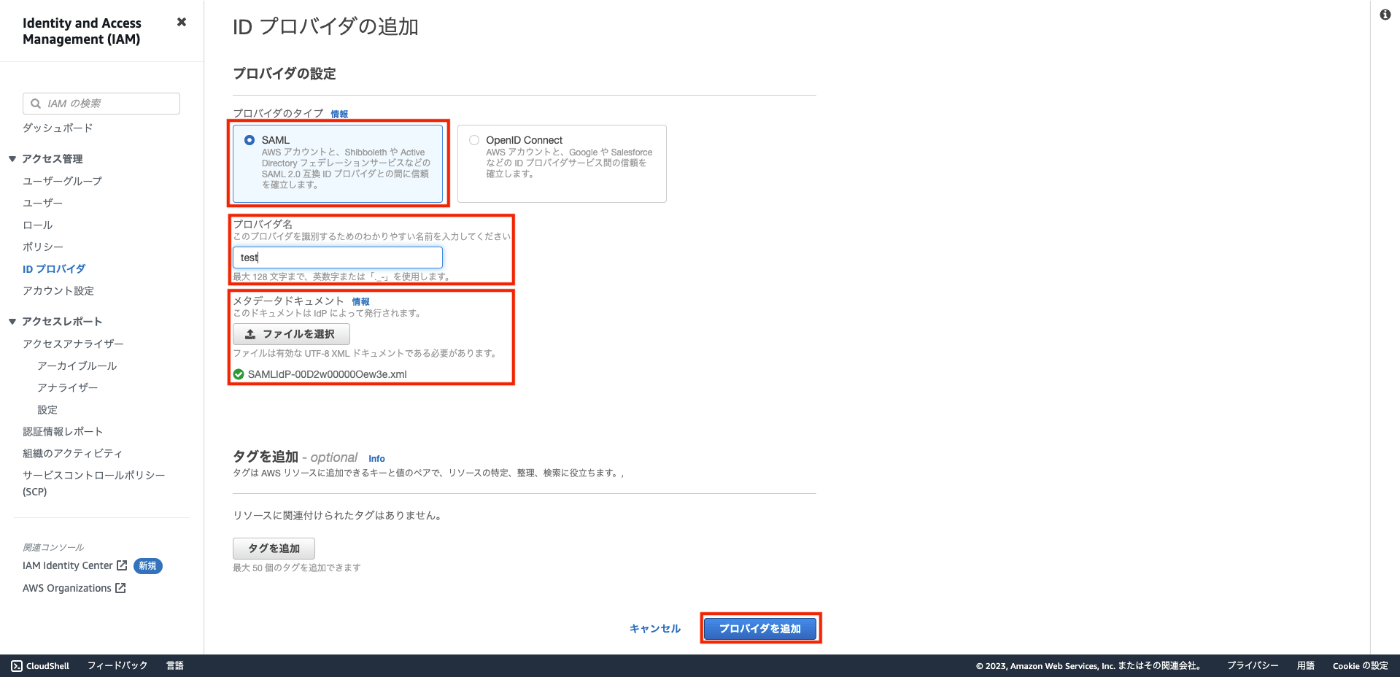
Task: Click the タグを追加 button
Action: click(274, 548)
